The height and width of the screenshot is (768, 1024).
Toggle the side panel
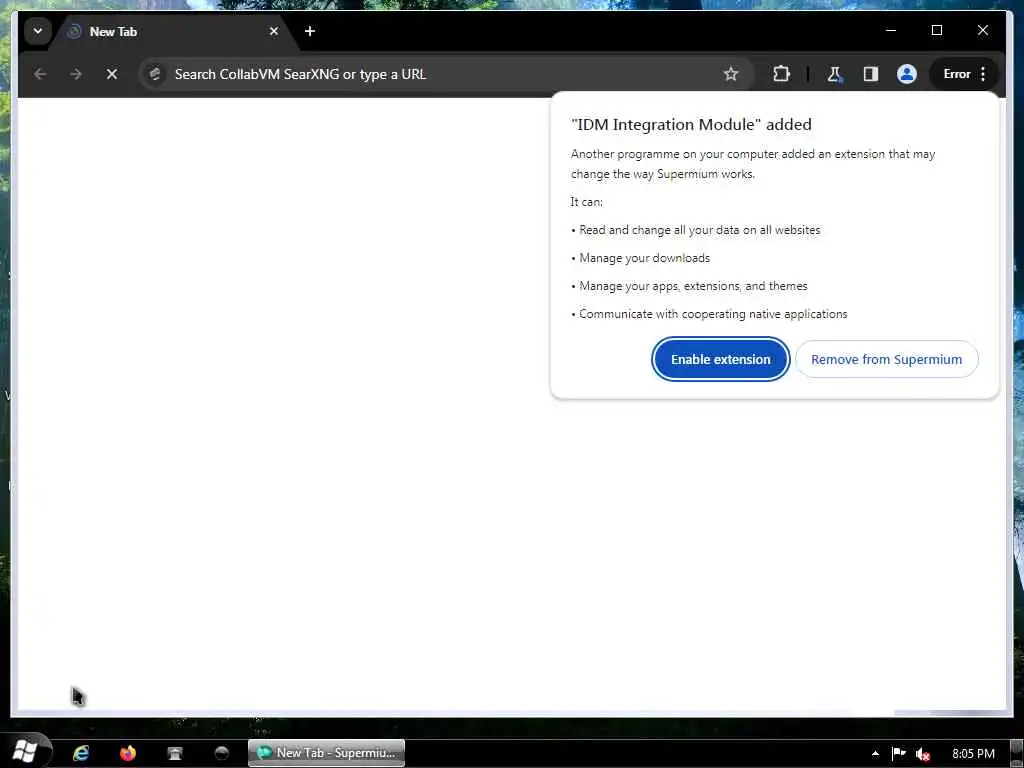[x=871, y=74]
